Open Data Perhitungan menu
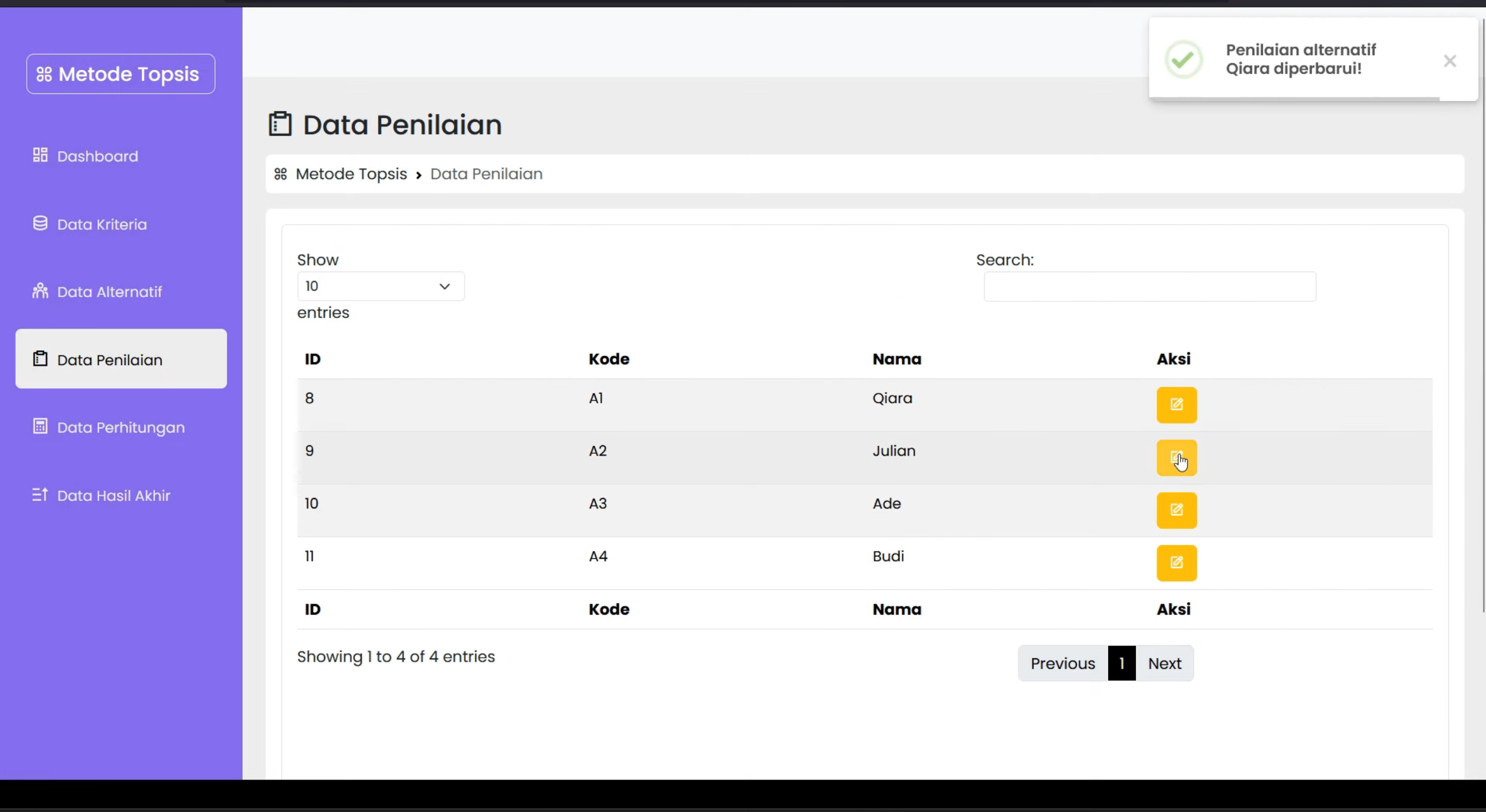The image size is (1486, 812). coord(121,427)
